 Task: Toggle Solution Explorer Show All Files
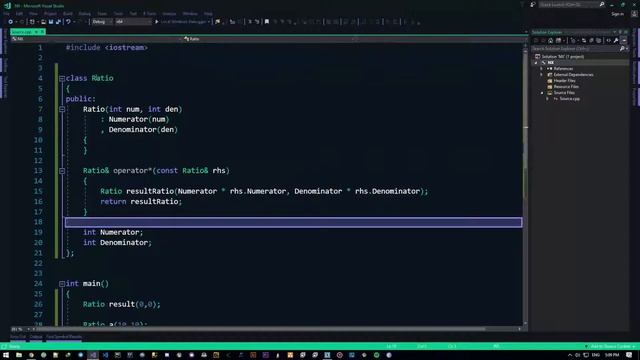pos(598,40)
